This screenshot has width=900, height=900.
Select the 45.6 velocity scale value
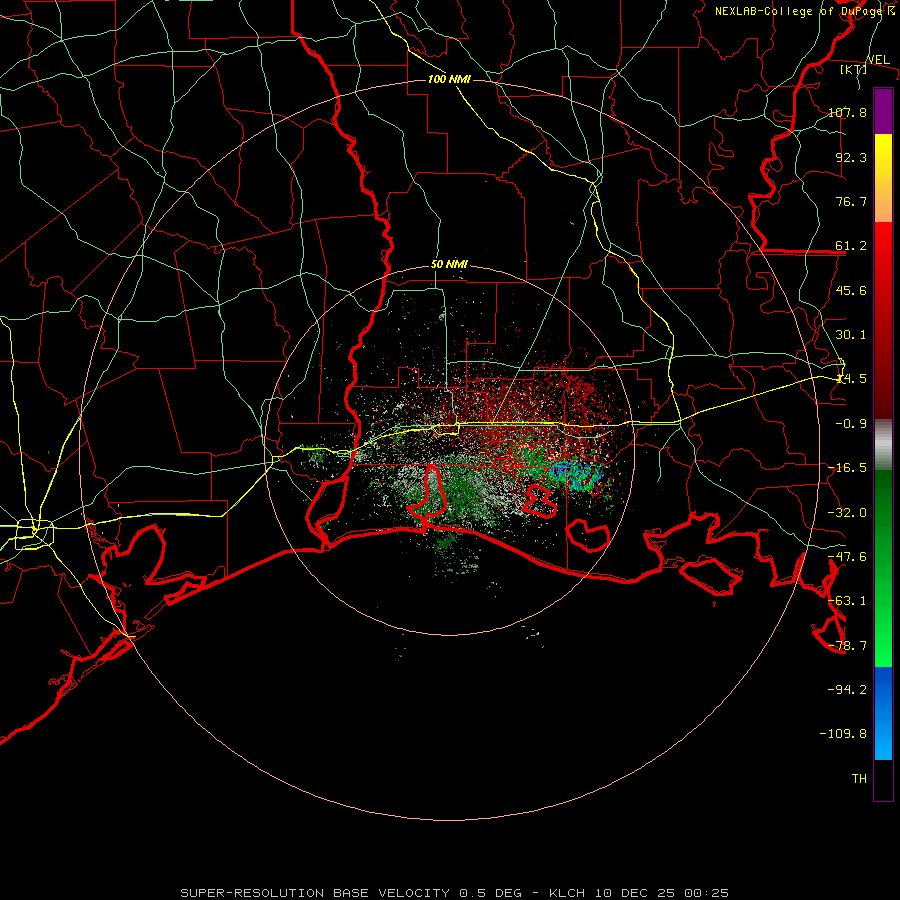coord(851,290)
